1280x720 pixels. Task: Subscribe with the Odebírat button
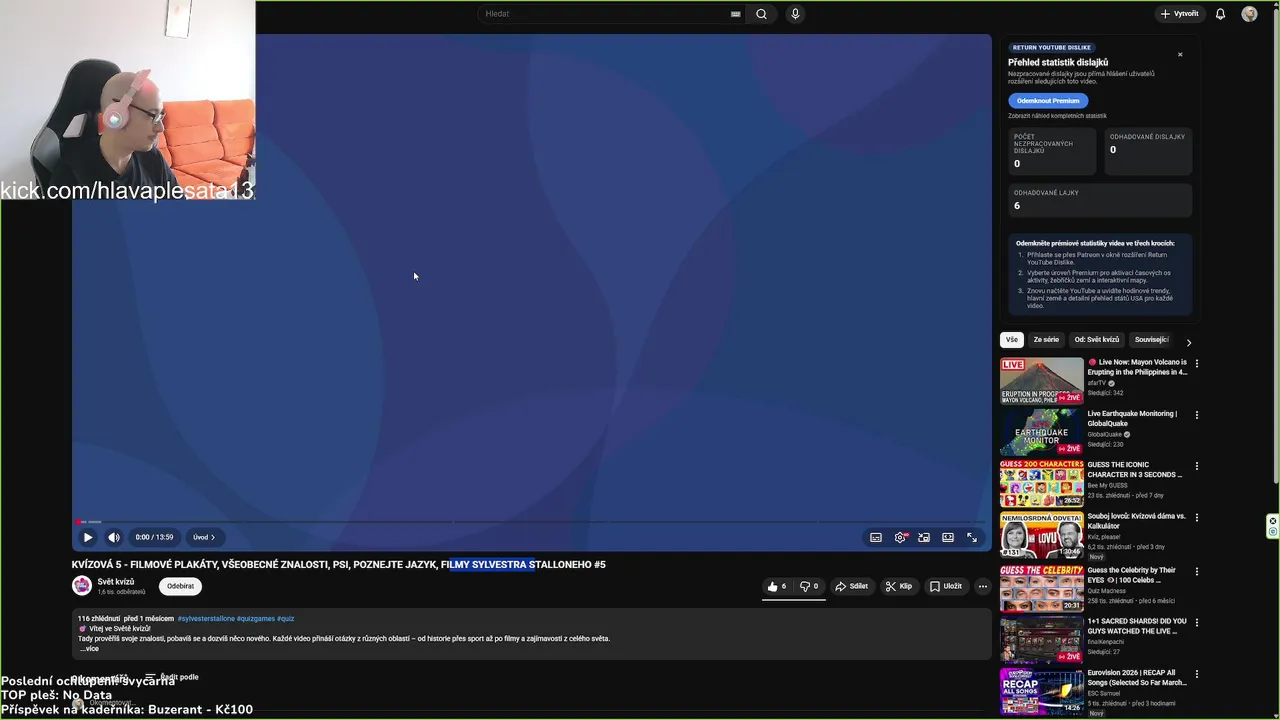[180, 586]
